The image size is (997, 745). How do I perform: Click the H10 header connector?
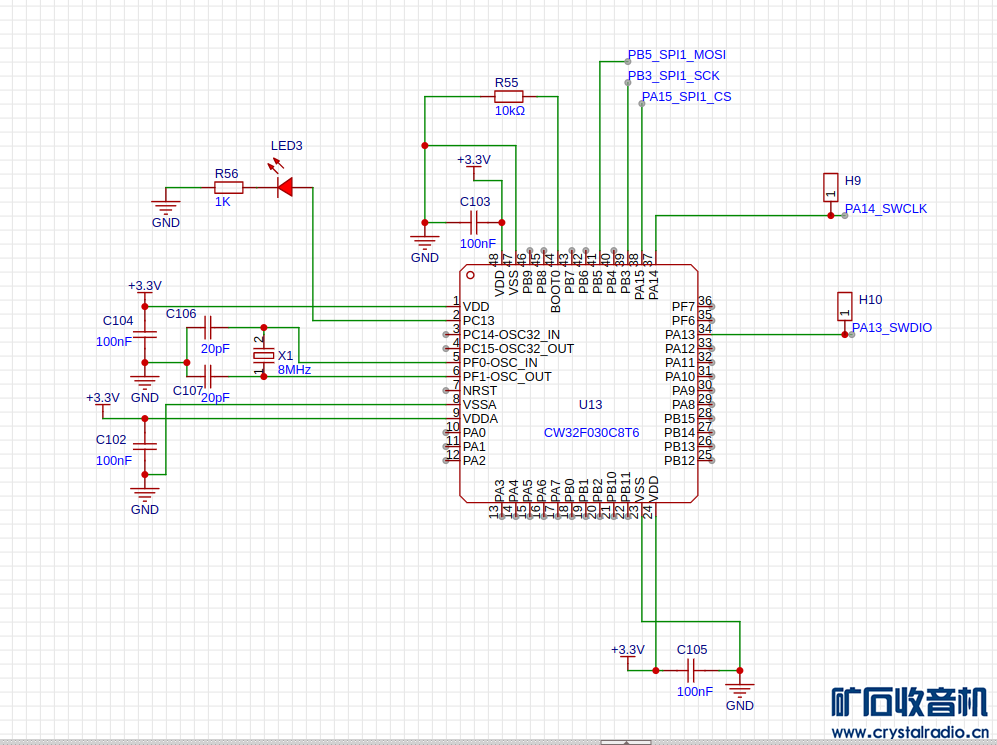coord(845,306)
